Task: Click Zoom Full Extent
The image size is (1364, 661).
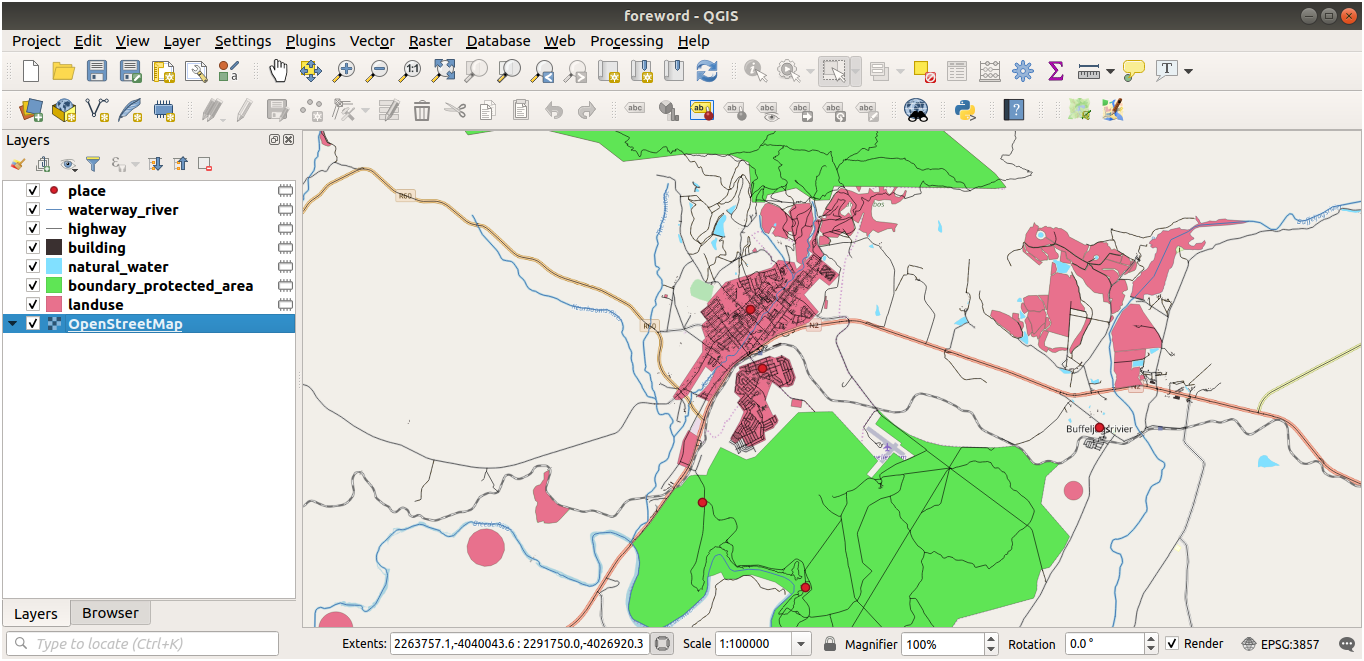Action: click(442, 71)
